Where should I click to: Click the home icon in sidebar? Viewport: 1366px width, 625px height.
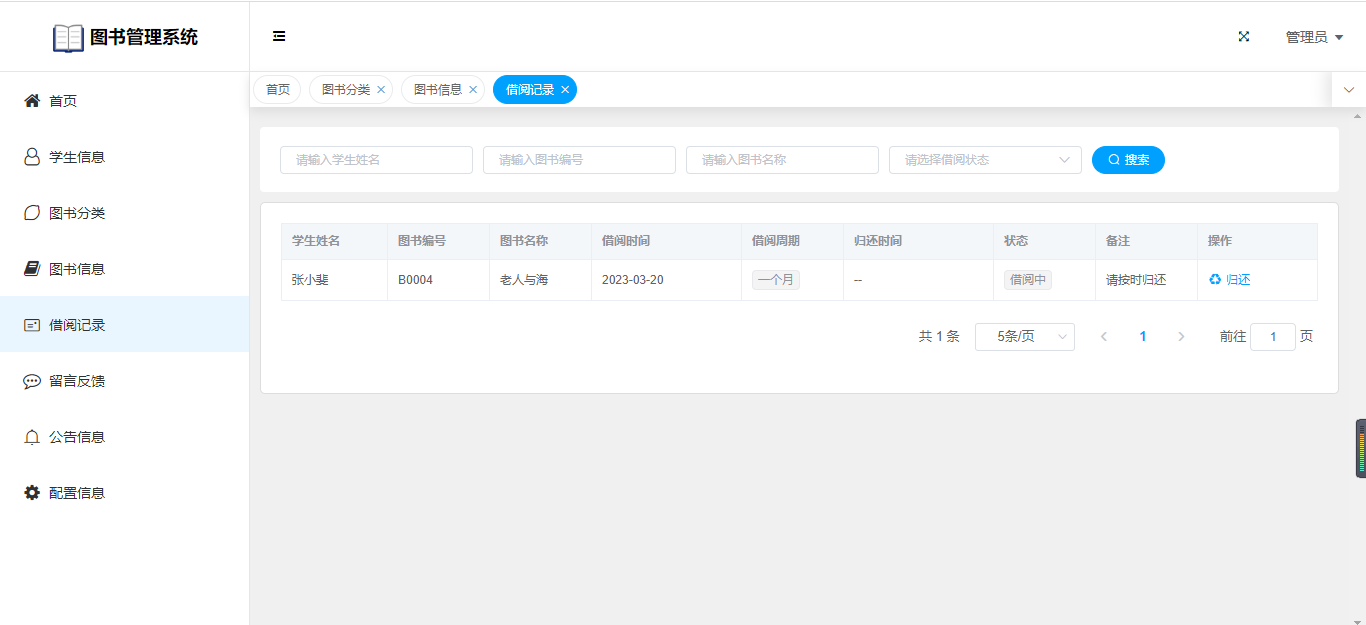[32, 101]
